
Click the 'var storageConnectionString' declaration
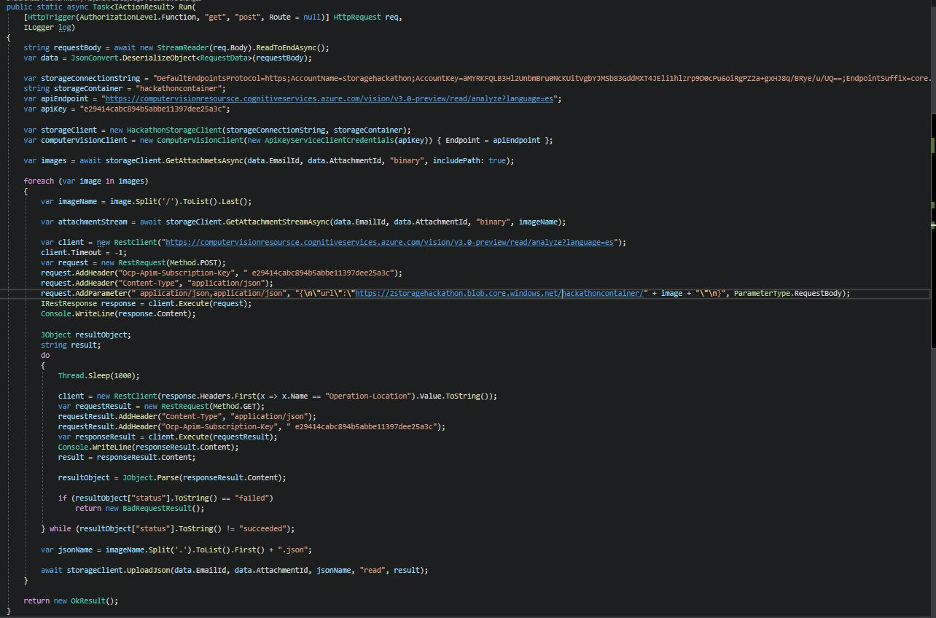pyautogui.click(x=477, y=78)
